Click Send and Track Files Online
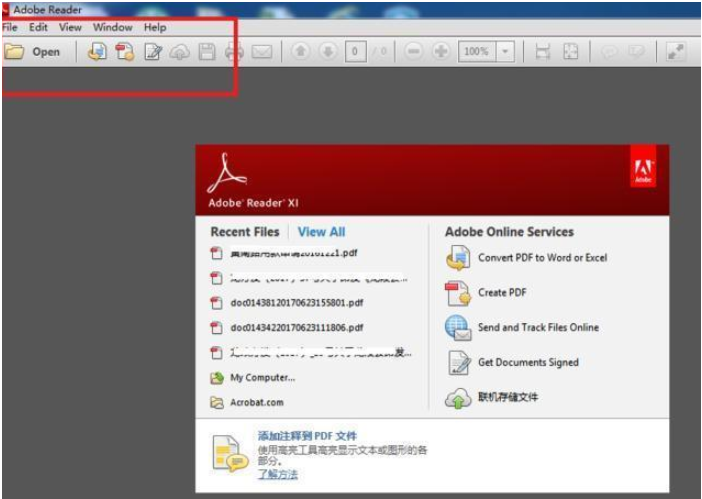The image size is (702, 499). (x=539, y=328)
